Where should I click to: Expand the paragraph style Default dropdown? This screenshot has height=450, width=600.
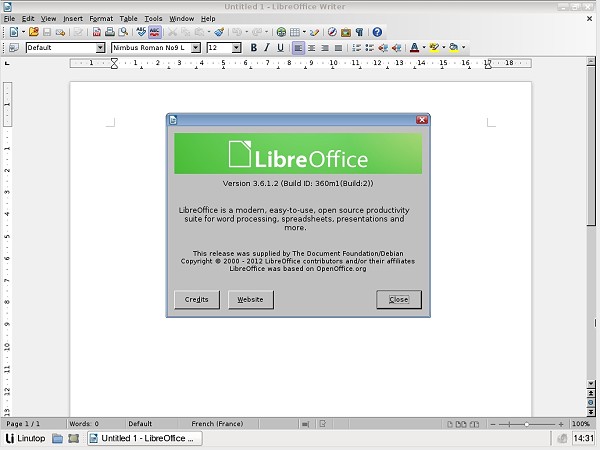pos(100,47)
